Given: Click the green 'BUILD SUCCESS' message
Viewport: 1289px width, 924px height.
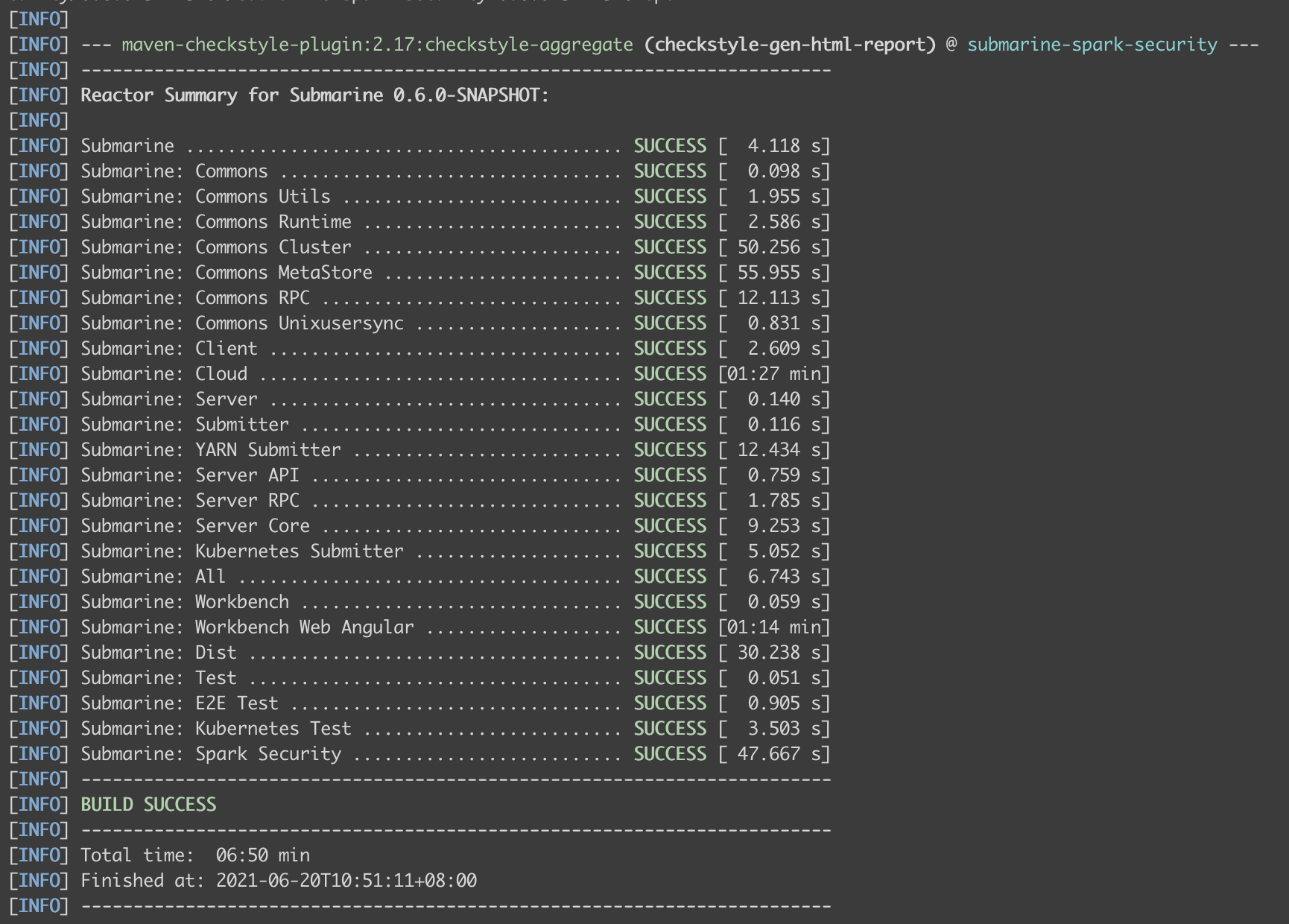Looking at the screenshot, I should [148, 805].
